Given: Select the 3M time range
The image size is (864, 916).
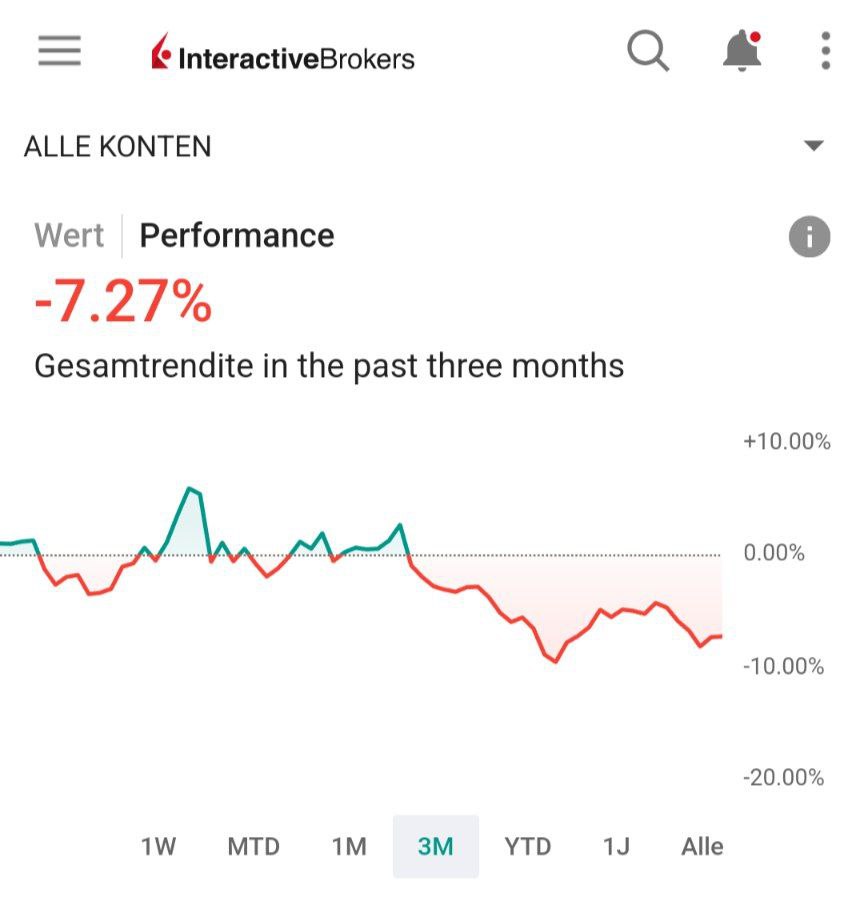Looking at the screenshot, I should (436, 847).
